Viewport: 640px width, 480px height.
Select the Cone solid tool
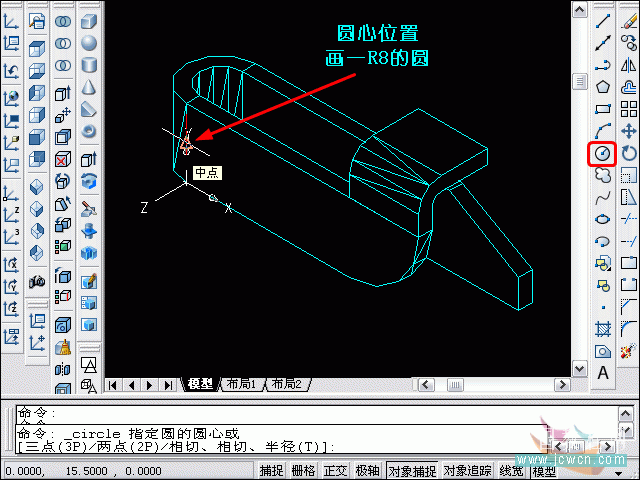[x=89, y=87]
